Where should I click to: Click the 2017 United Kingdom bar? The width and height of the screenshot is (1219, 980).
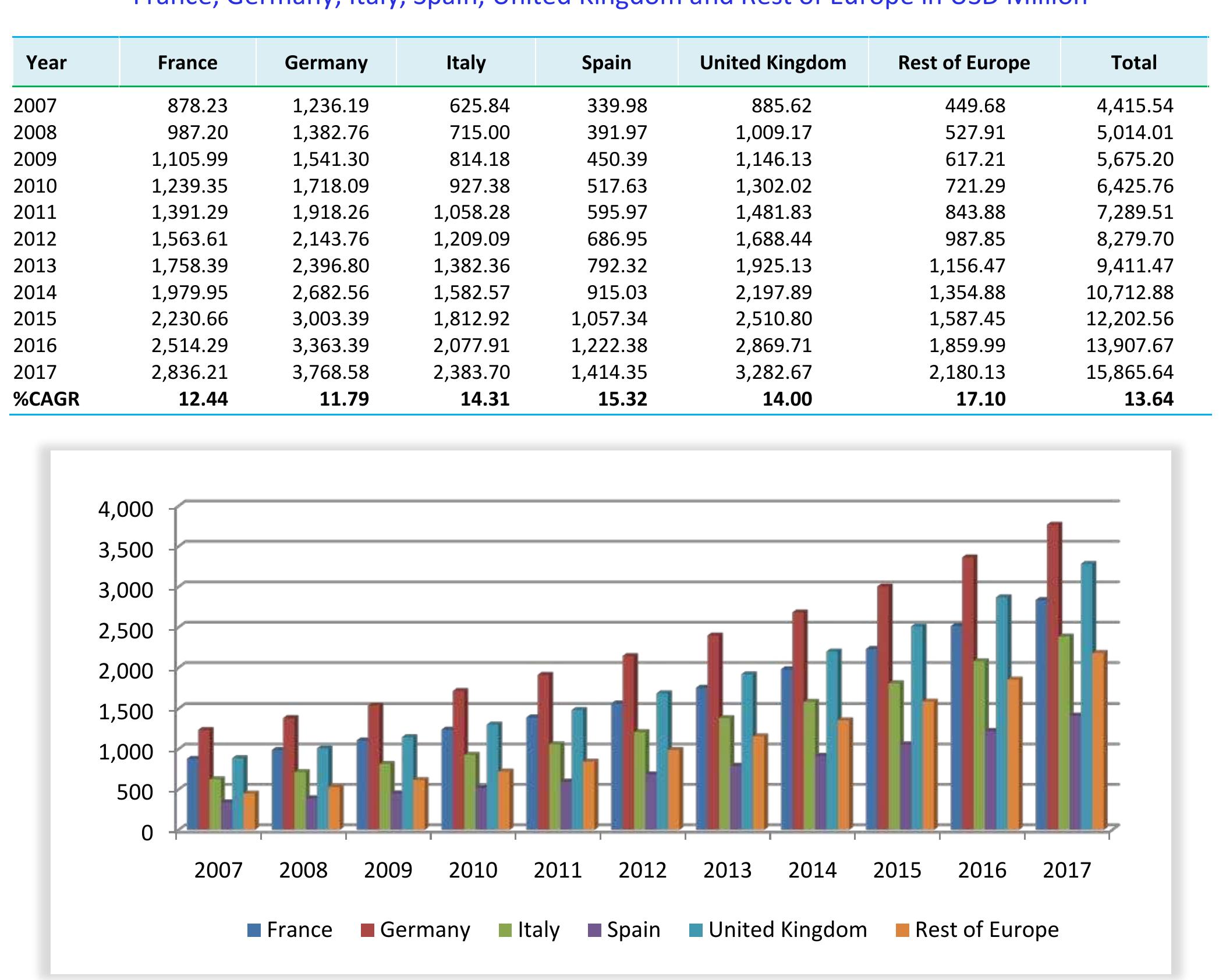pos(1087,698)
